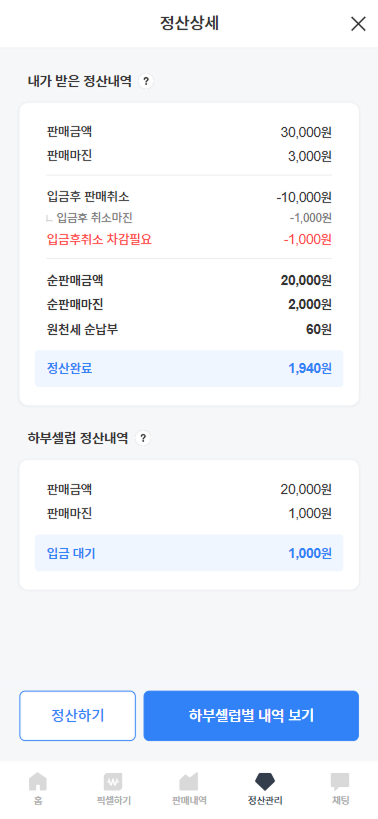Tap the 정산관리 tab label

[265, 800]
